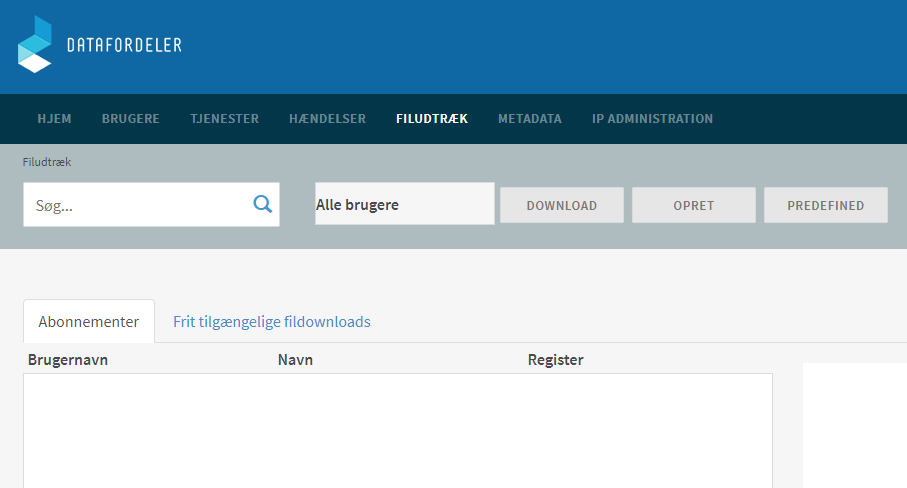Click the Datafordeler cube logo icon

[x=34, y=45]
